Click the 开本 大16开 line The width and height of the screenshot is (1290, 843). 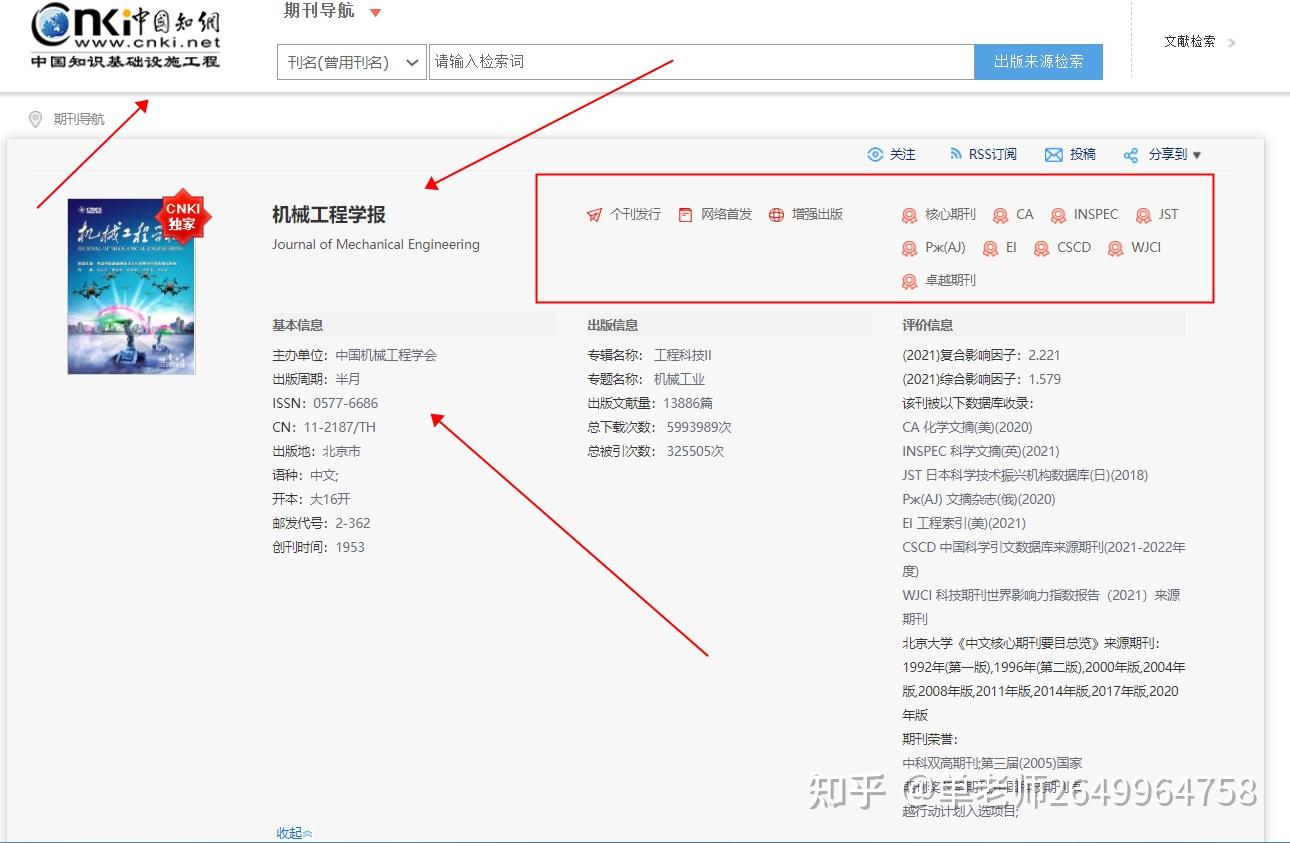(311, 499)
